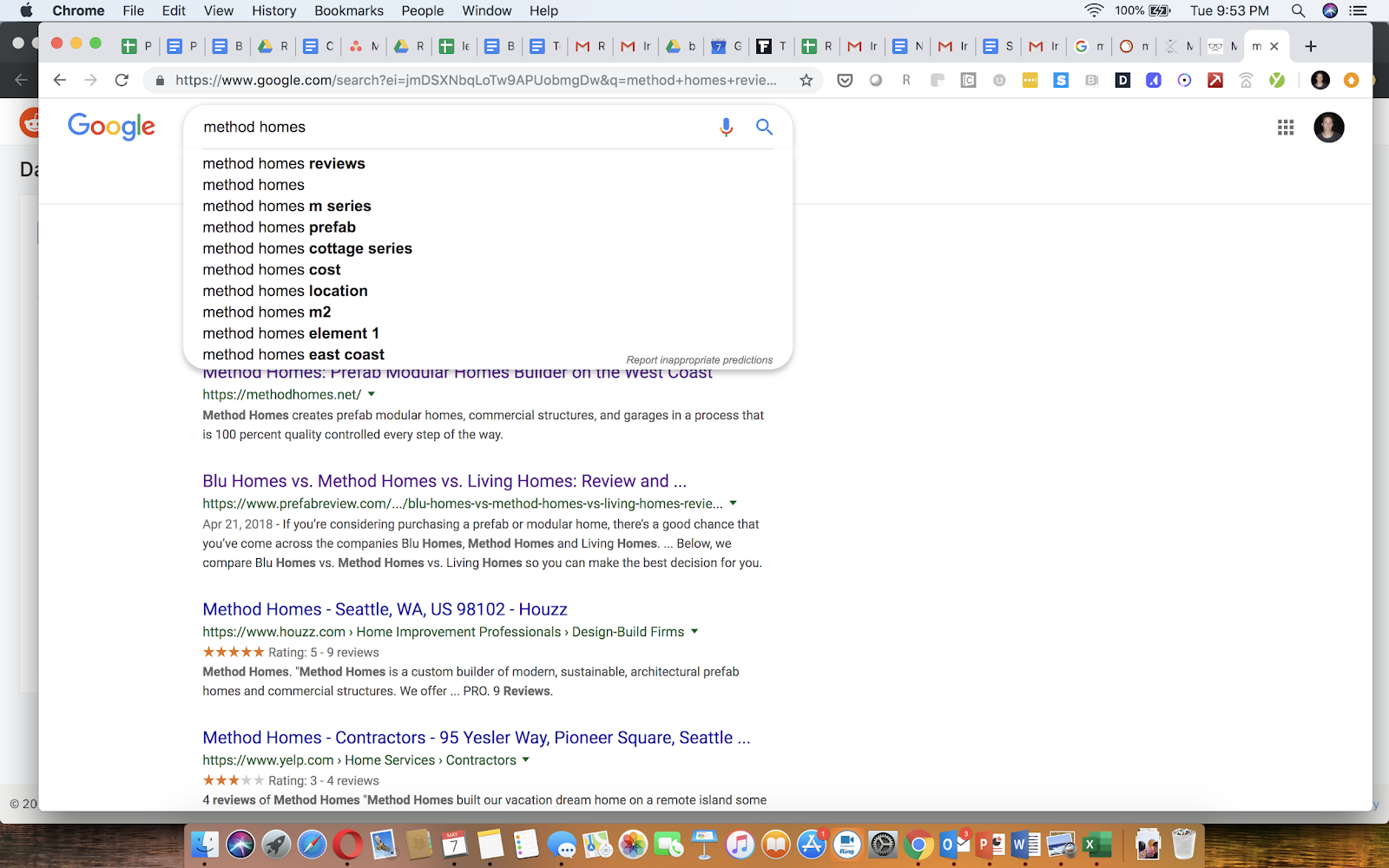Open App Store from the Dock
1389x868 pixels.
click(812, 844)
